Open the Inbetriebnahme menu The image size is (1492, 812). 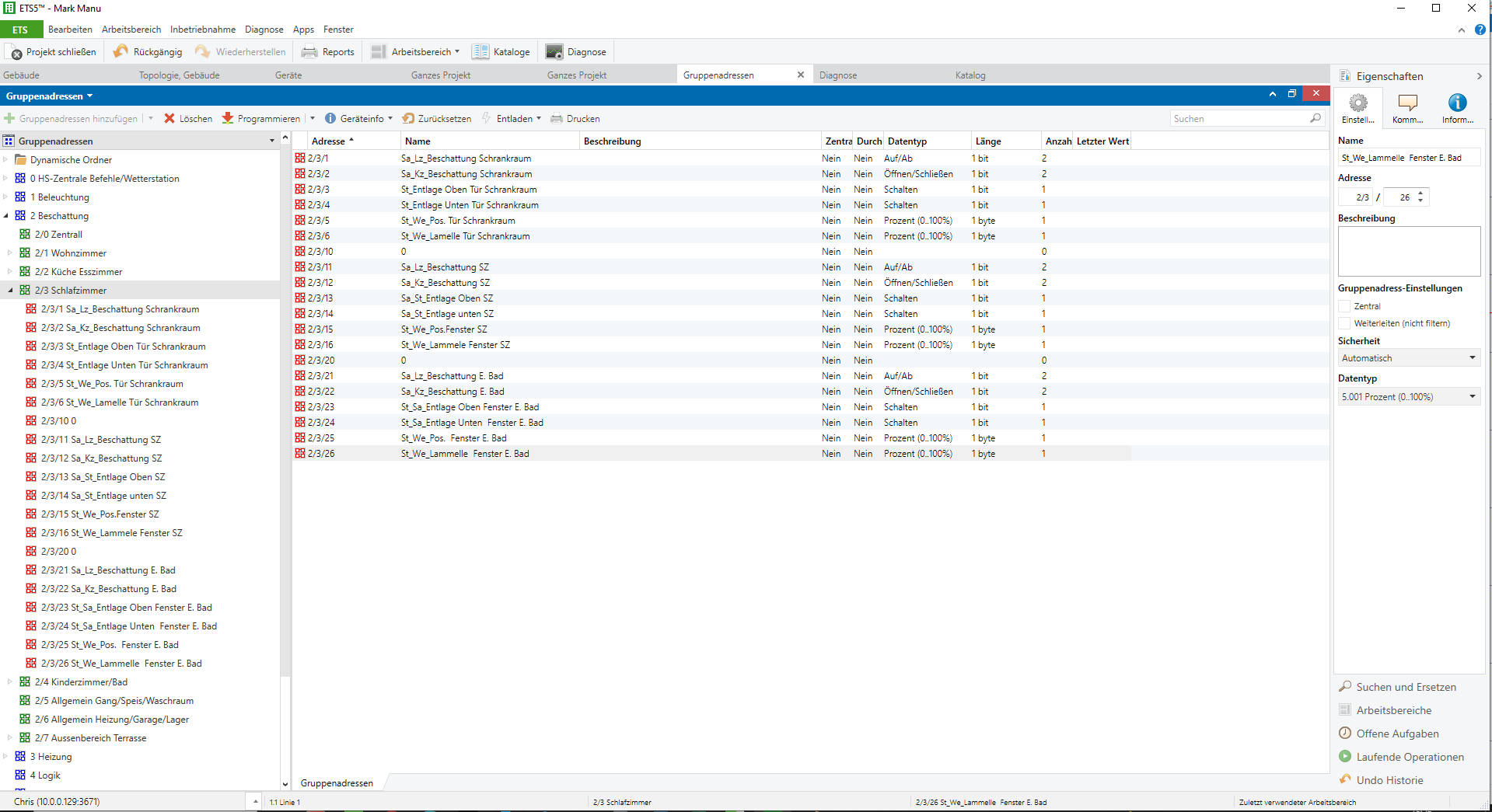point(203,30)
